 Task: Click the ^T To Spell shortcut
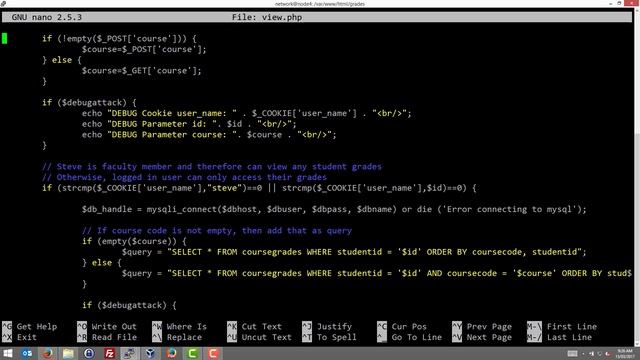[329, 337]
